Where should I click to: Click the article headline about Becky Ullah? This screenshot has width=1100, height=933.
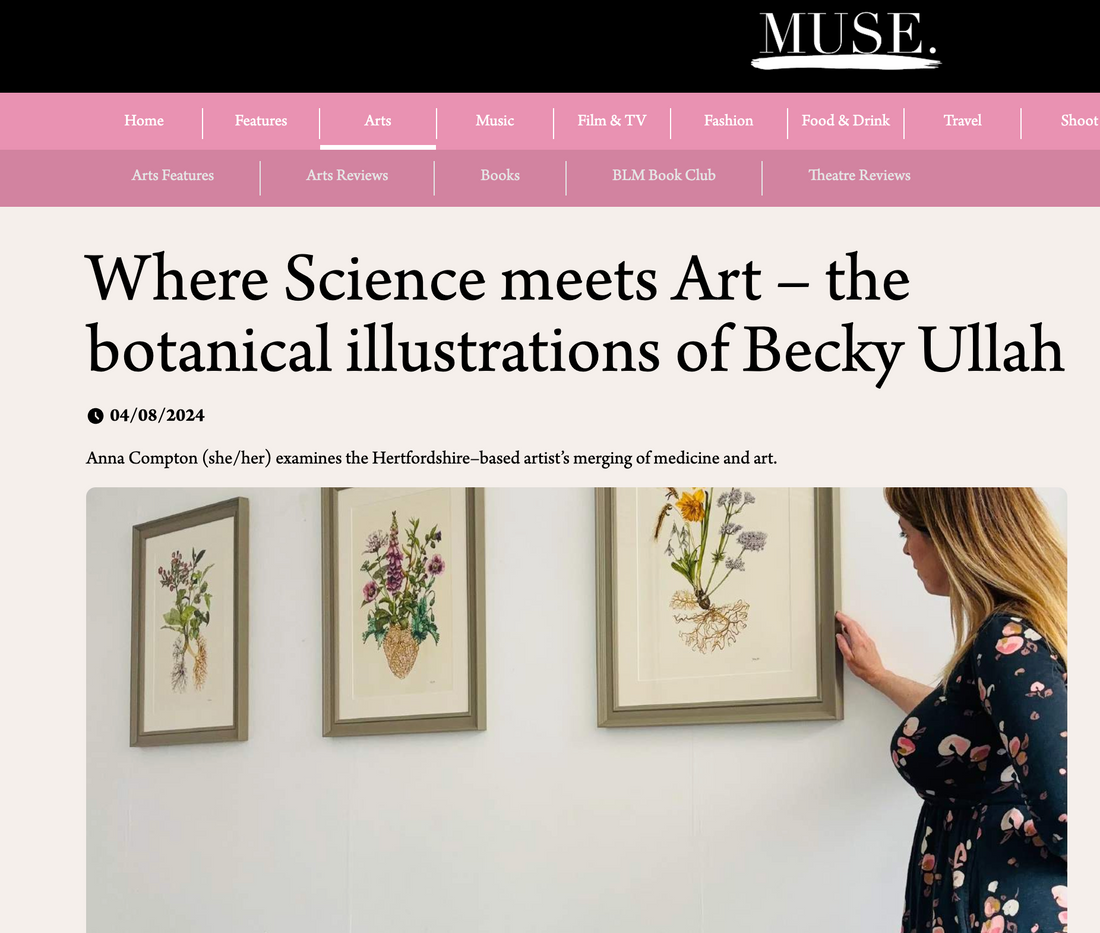[x=575, y=313]
